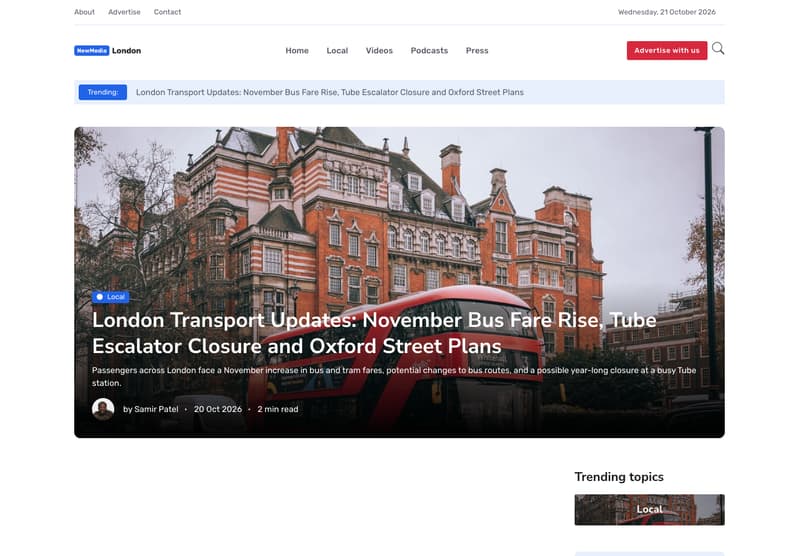Open the Contact link

coord(167,12)
